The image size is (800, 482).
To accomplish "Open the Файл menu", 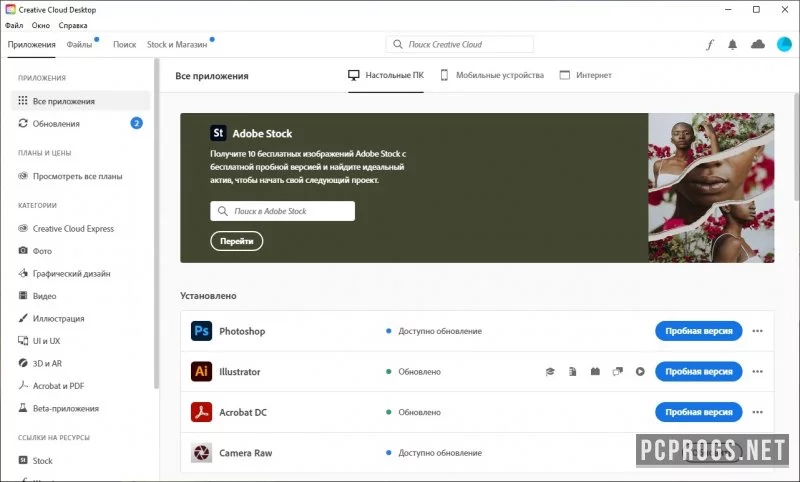I will pyautogui.click(x=14, y=25).
